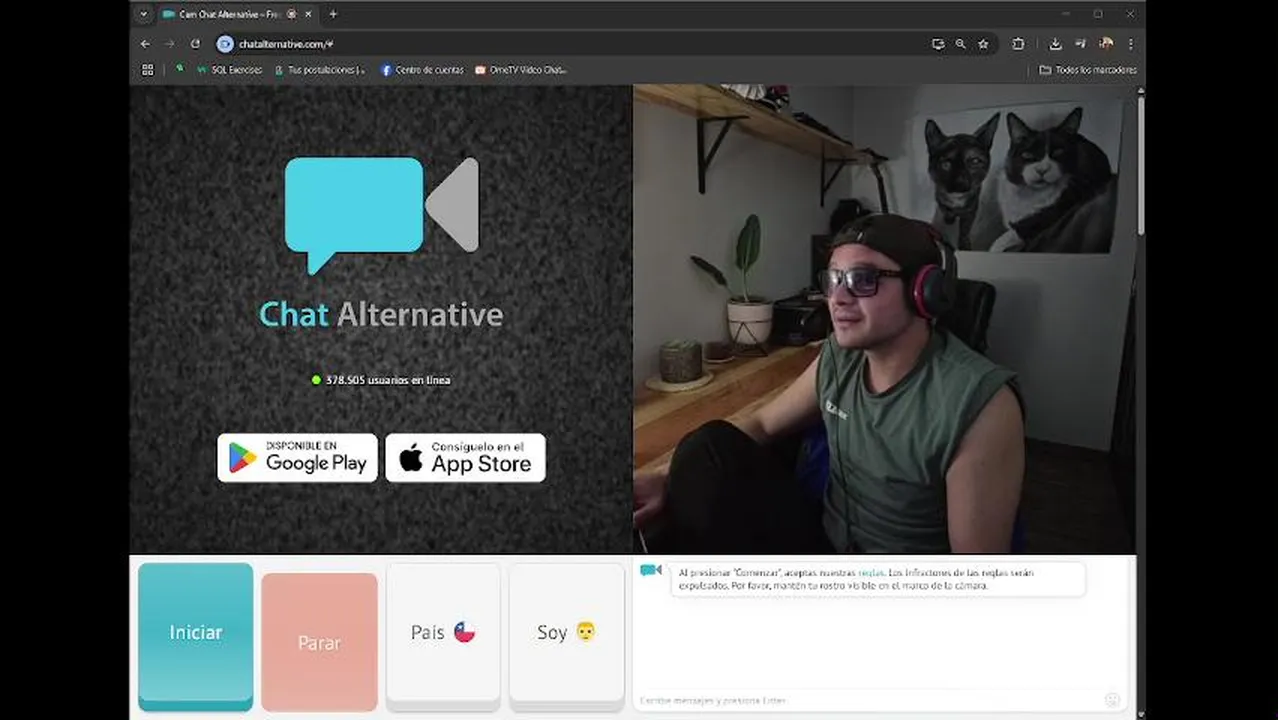This screenshot has width=1278, height=720.
Task: Click the screen cast icon in address bar
Action: coord(938,44)
